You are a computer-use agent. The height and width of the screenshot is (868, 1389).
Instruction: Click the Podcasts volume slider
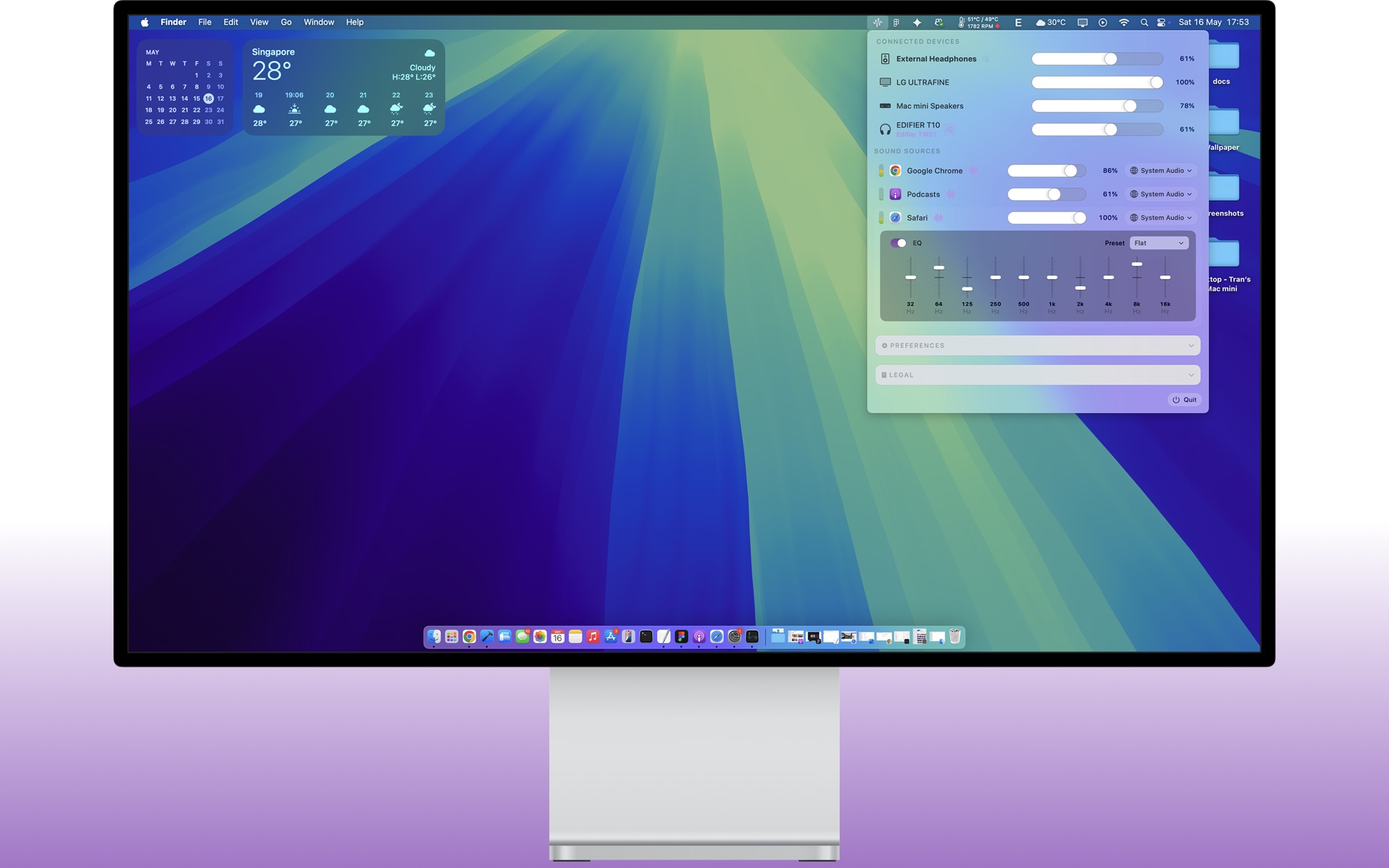pyautogui.click(x=1047, y=194)
